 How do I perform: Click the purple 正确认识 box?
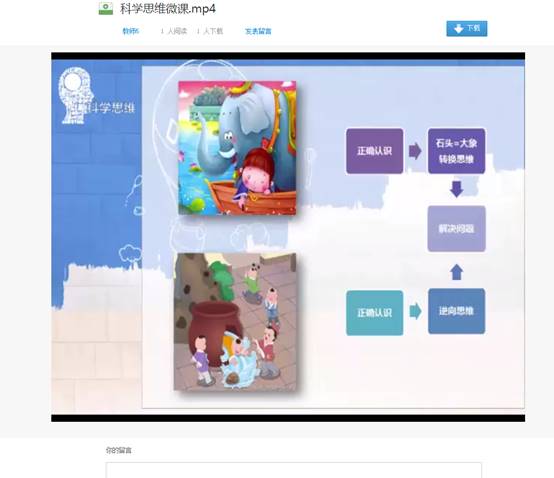point(375,151)
